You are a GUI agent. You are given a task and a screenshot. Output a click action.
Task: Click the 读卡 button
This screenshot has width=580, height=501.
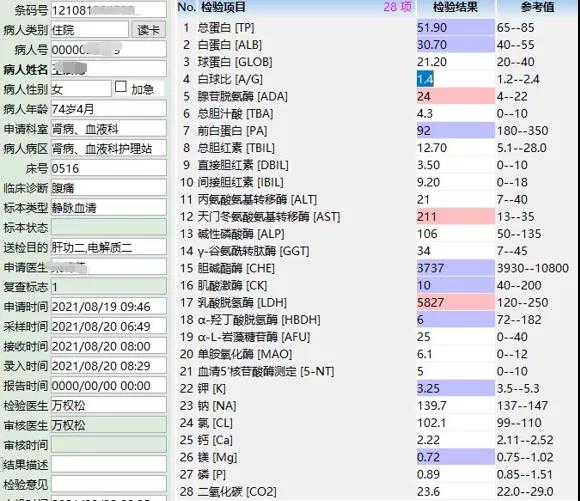148,30
